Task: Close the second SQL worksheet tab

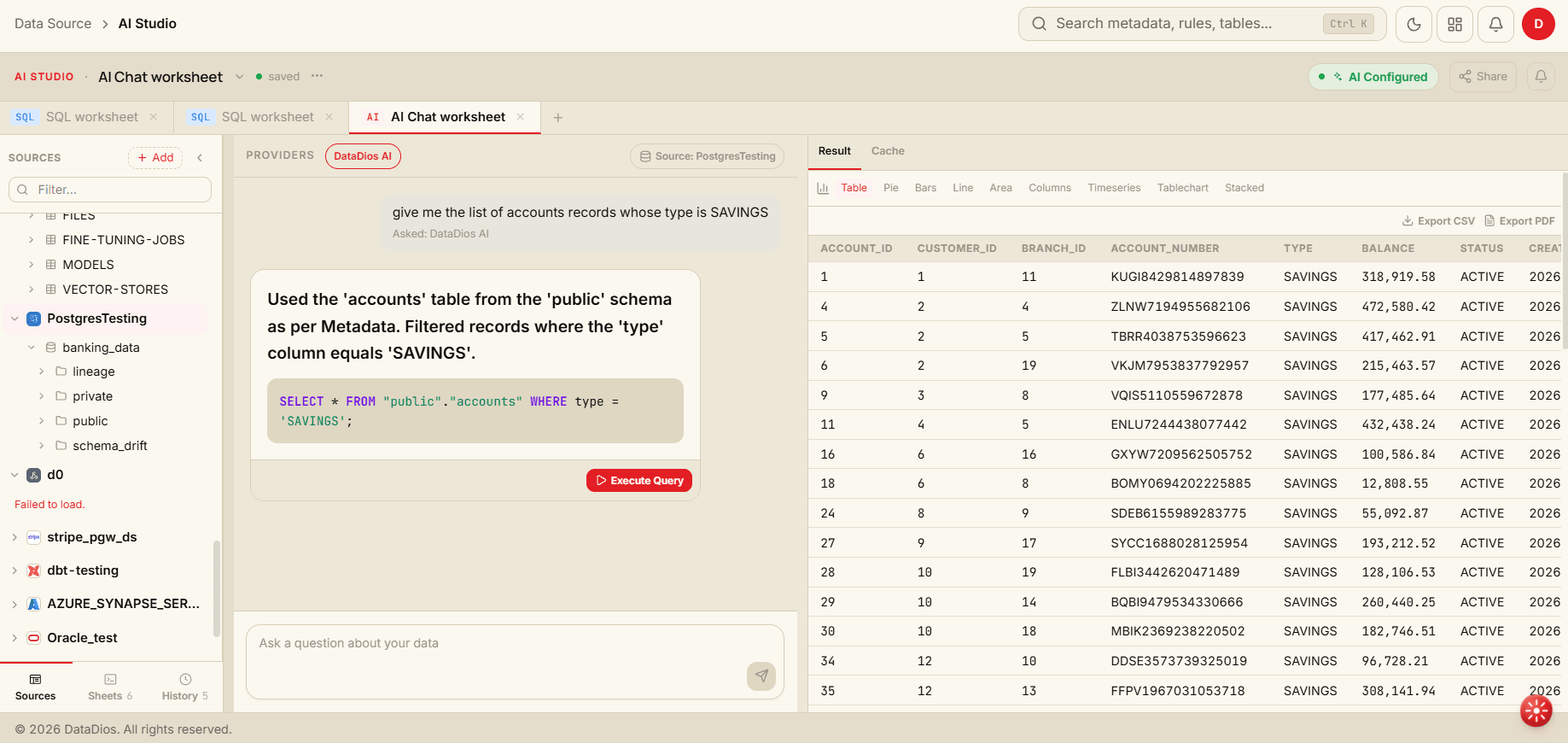Action: click(329, 117)
